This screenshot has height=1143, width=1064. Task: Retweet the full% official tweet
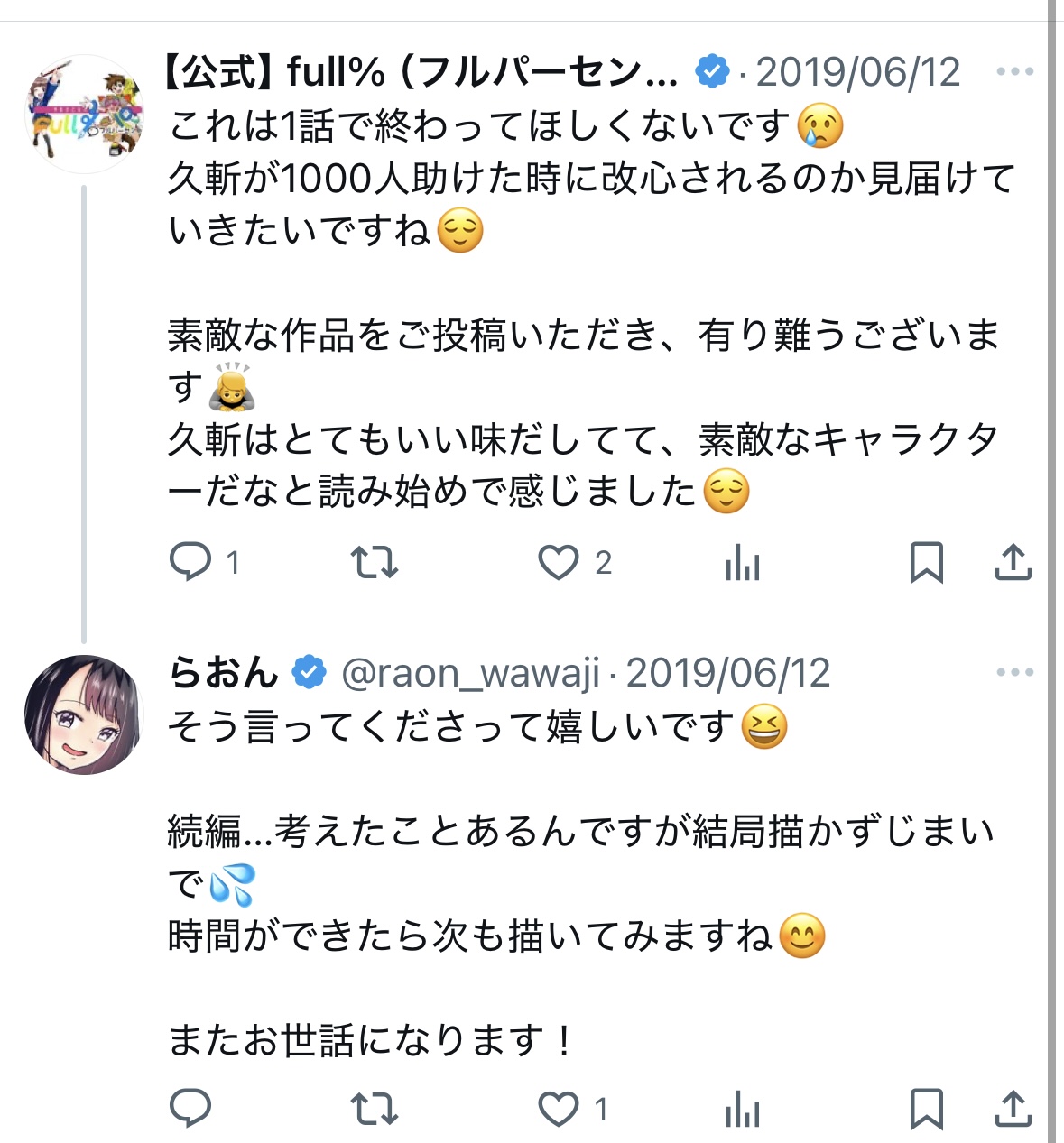[x=374, y=562]
